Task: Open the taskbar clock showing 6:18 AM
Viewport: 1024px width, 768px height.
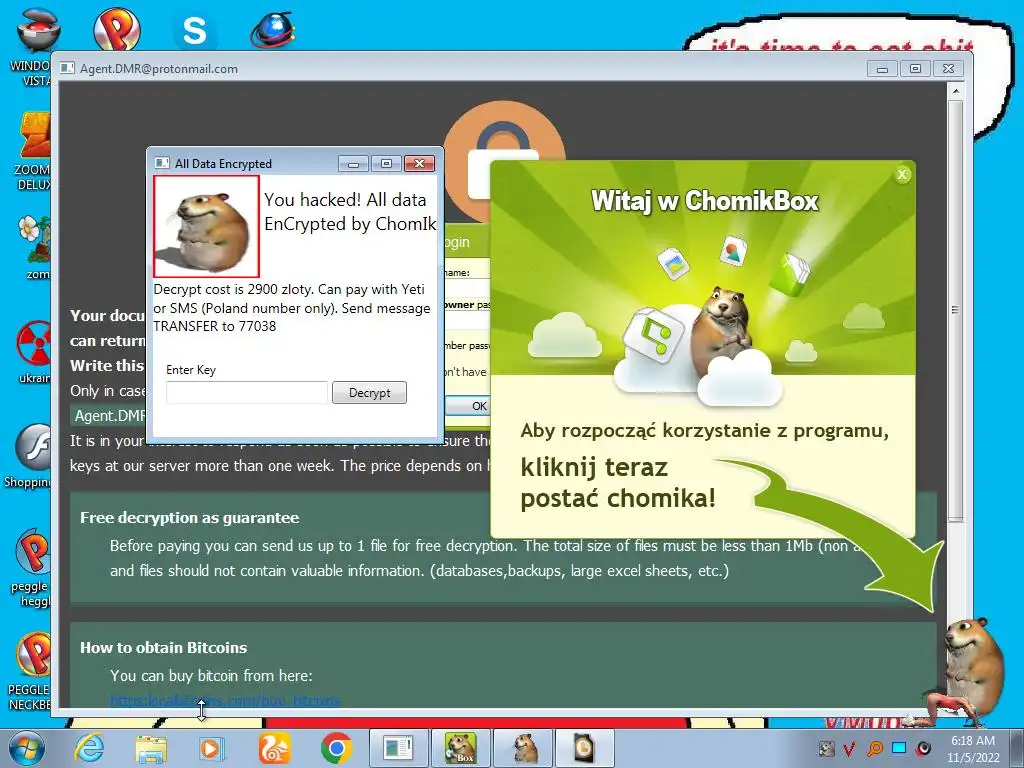Action: (973, 749)
